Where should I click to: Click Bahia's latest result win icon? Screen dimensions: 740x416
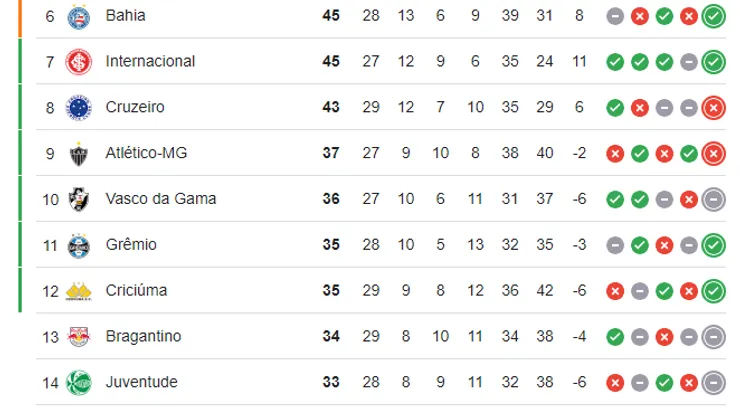click(x=713, y=16)
